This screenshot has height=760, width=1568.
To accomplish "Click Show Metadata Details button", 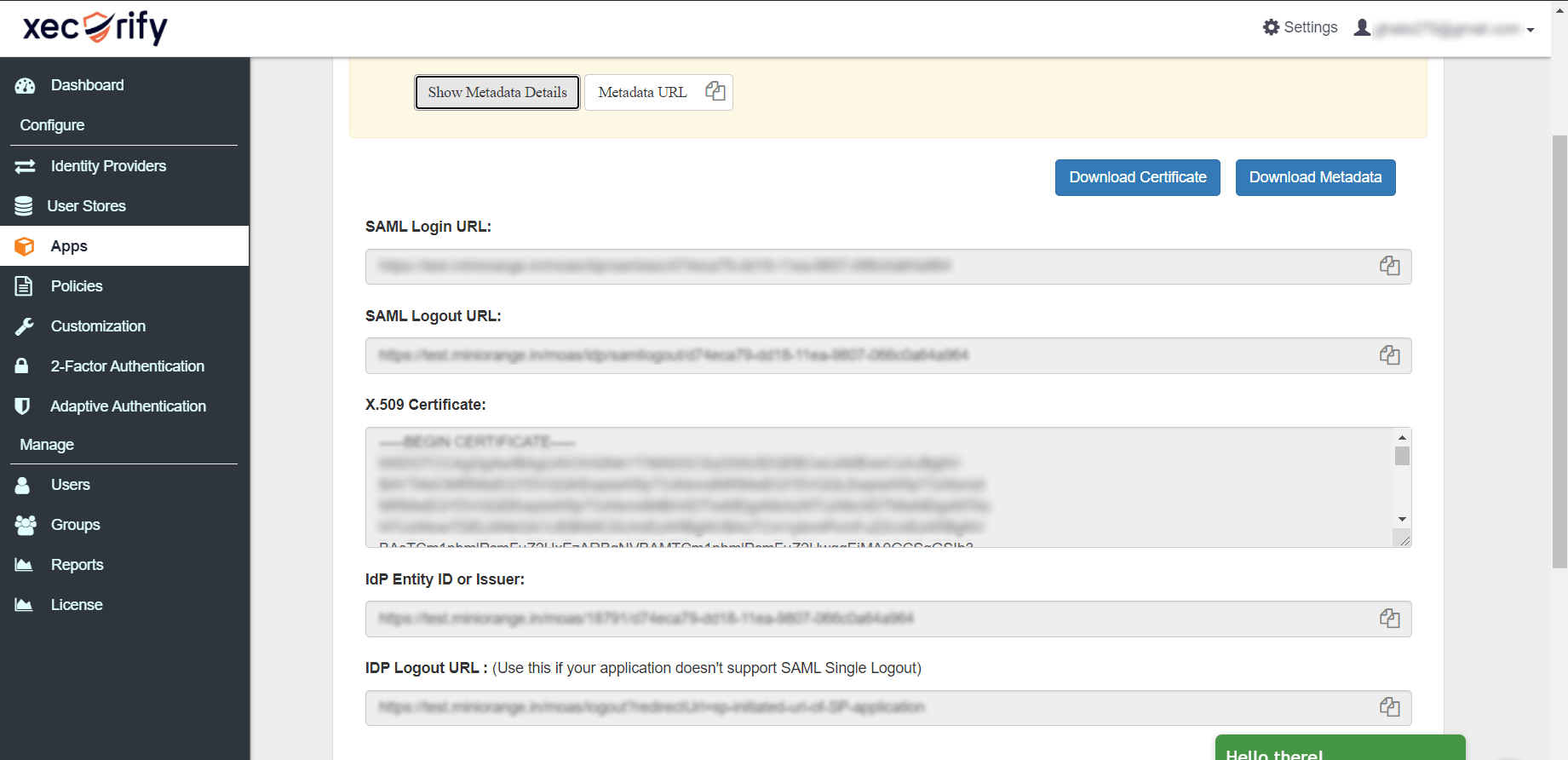I will (497, 92).
